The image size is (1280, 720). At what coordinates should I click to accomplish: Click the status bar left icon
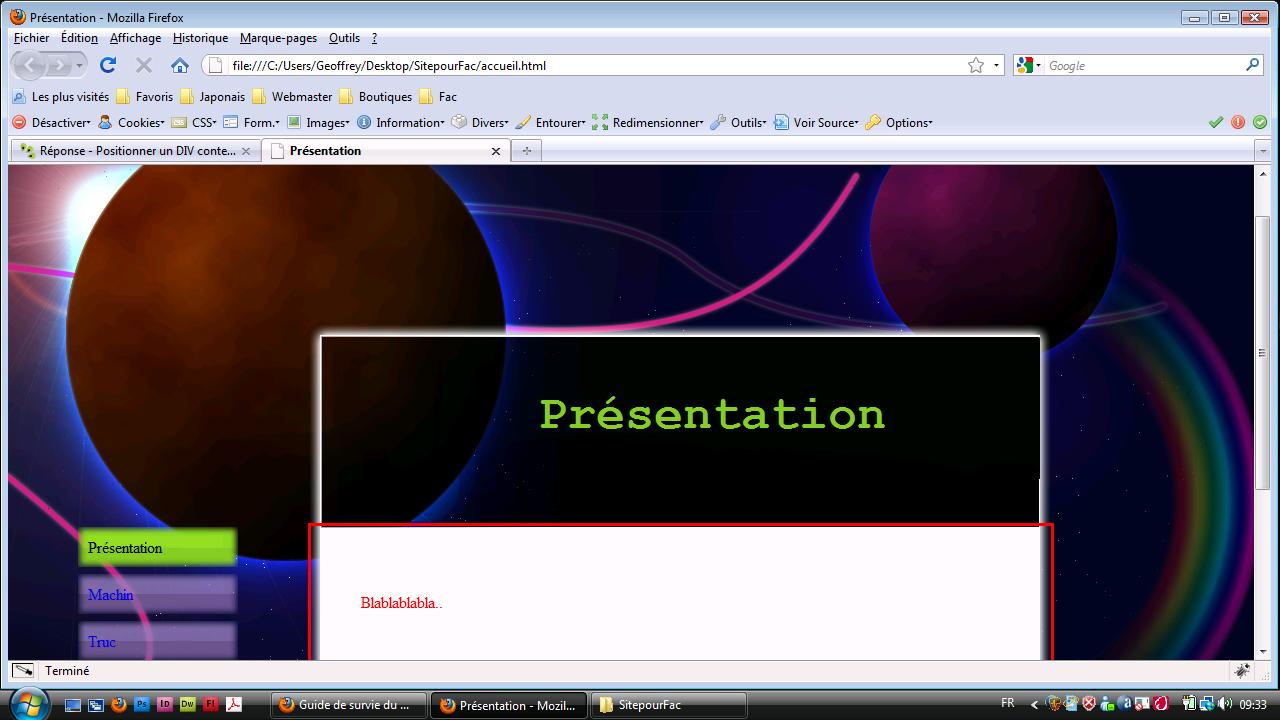click(x=23, y=671)
